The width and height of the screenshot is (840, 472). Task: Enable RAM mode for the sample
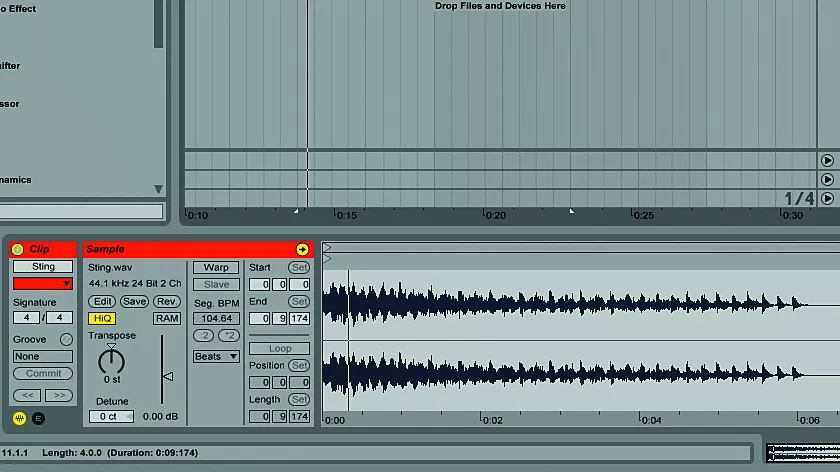click(x=166, y=318)
